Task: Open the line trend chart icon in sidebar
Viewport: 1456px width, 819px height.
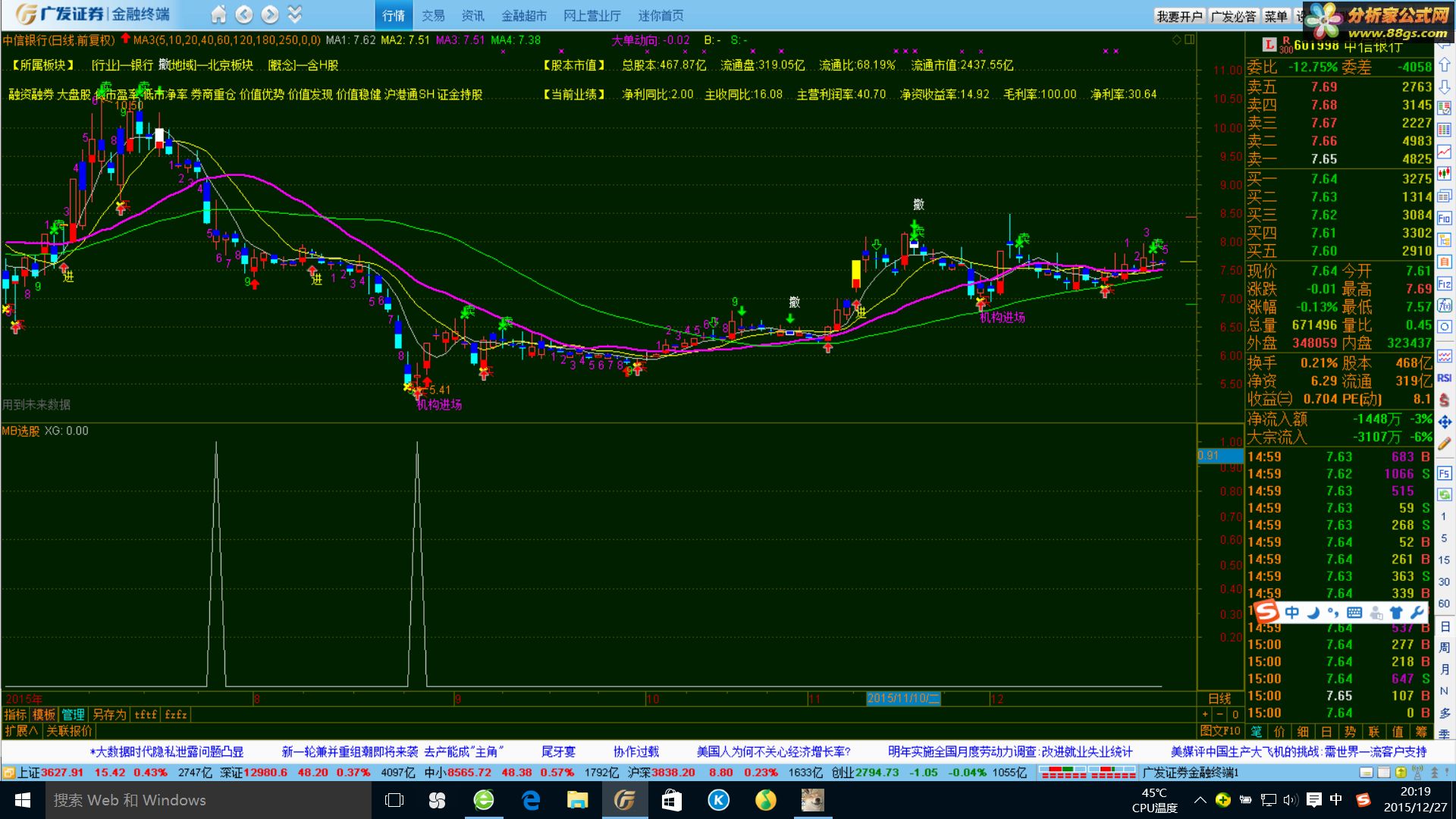Action: 1445,152
